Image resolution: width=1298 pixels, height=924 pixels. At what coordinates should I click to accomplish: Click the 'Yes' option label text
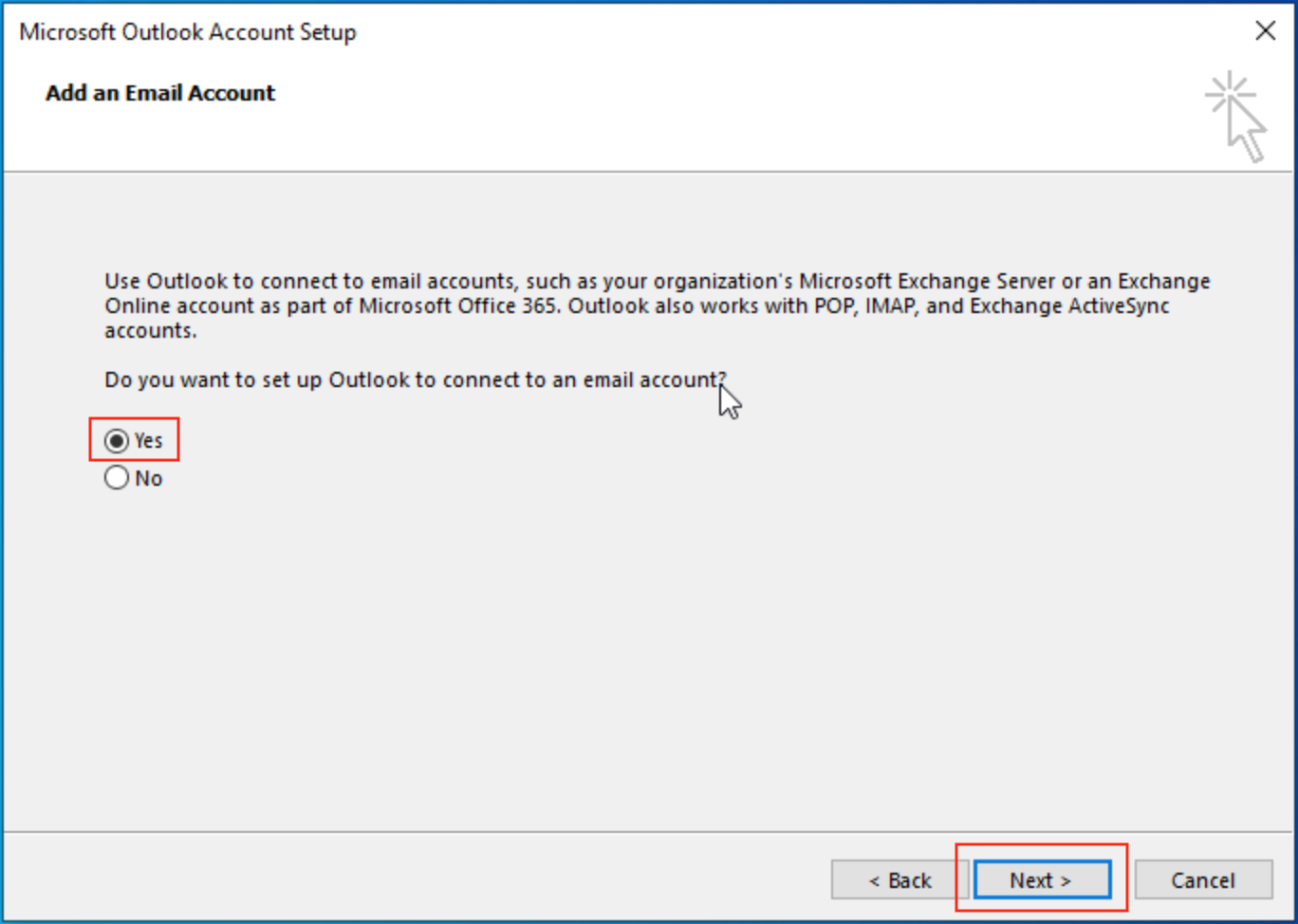pyautogui.click(x=149, y=441)
